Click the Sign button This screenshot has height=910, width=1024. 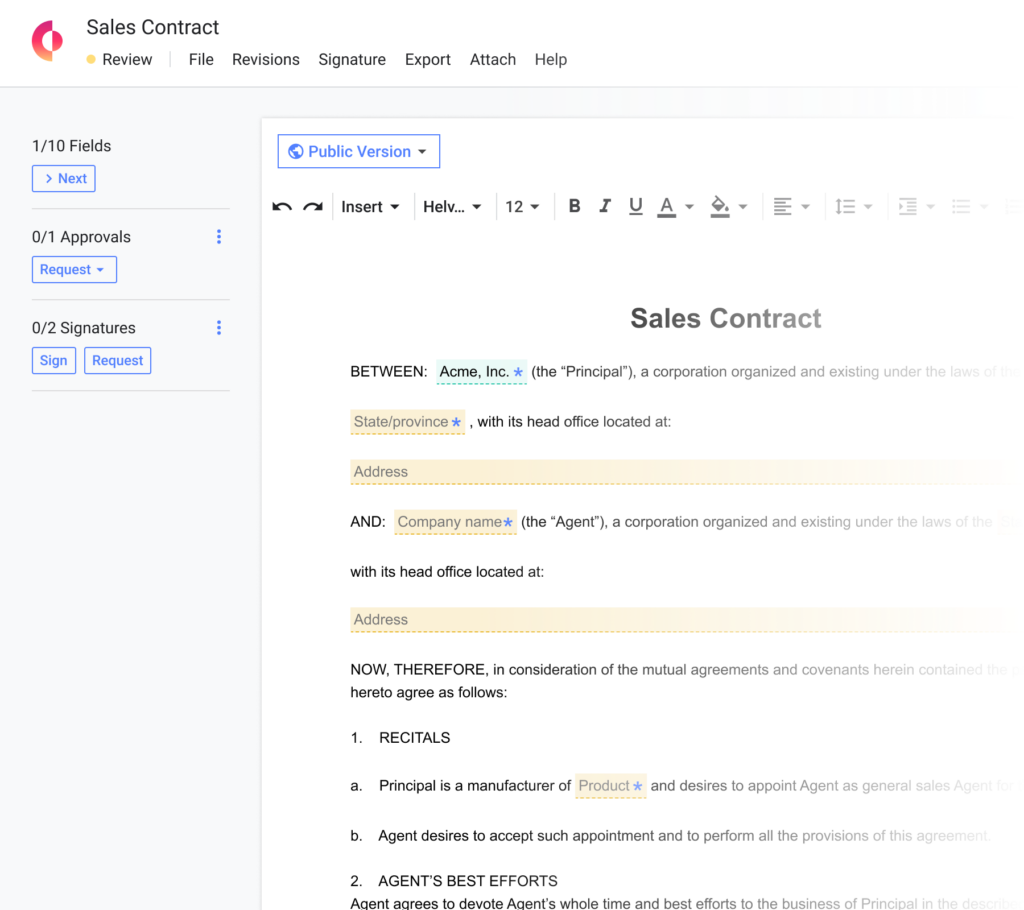point(54,361)
